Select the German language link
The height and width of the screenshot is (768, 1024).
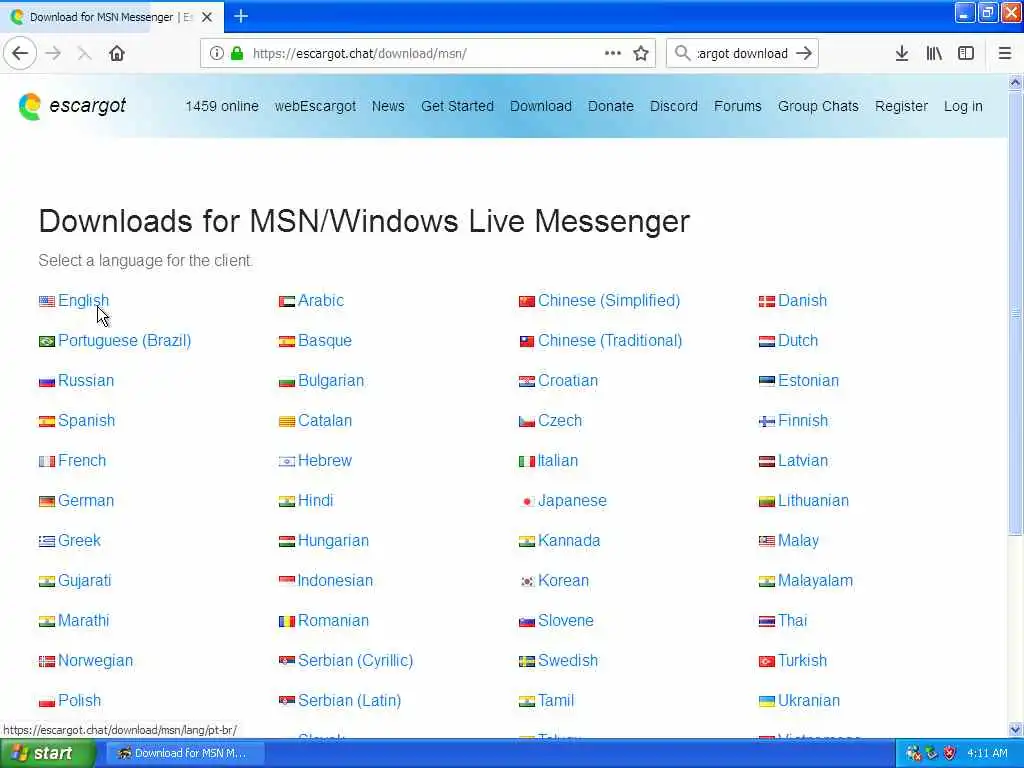[x=86, y=500]
